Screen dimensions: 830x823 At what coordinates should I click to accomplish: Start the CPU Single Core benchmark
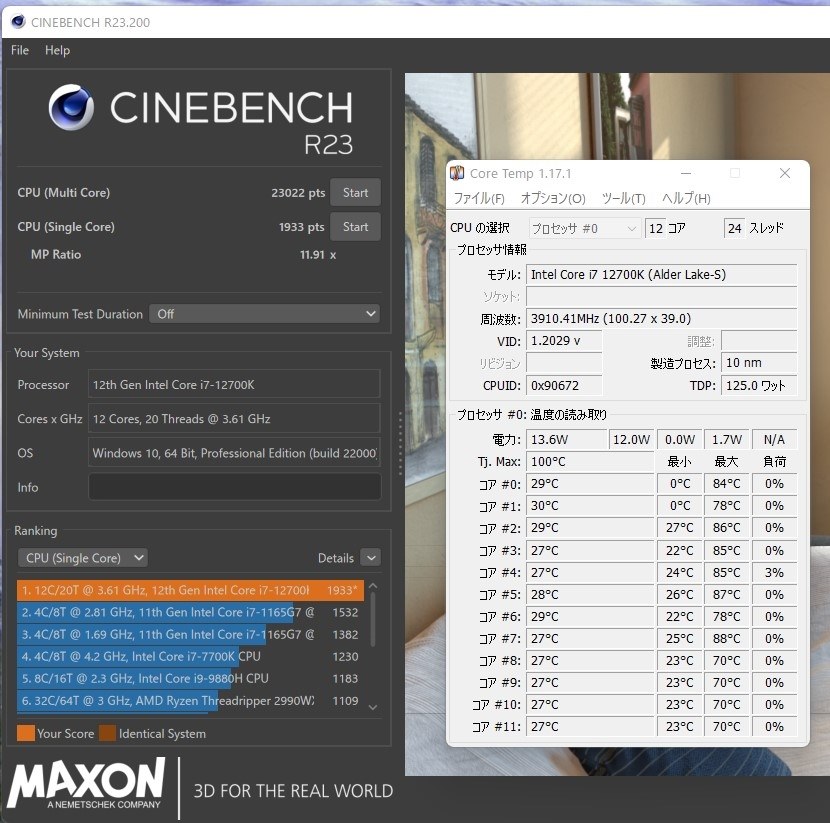[355, 226]
